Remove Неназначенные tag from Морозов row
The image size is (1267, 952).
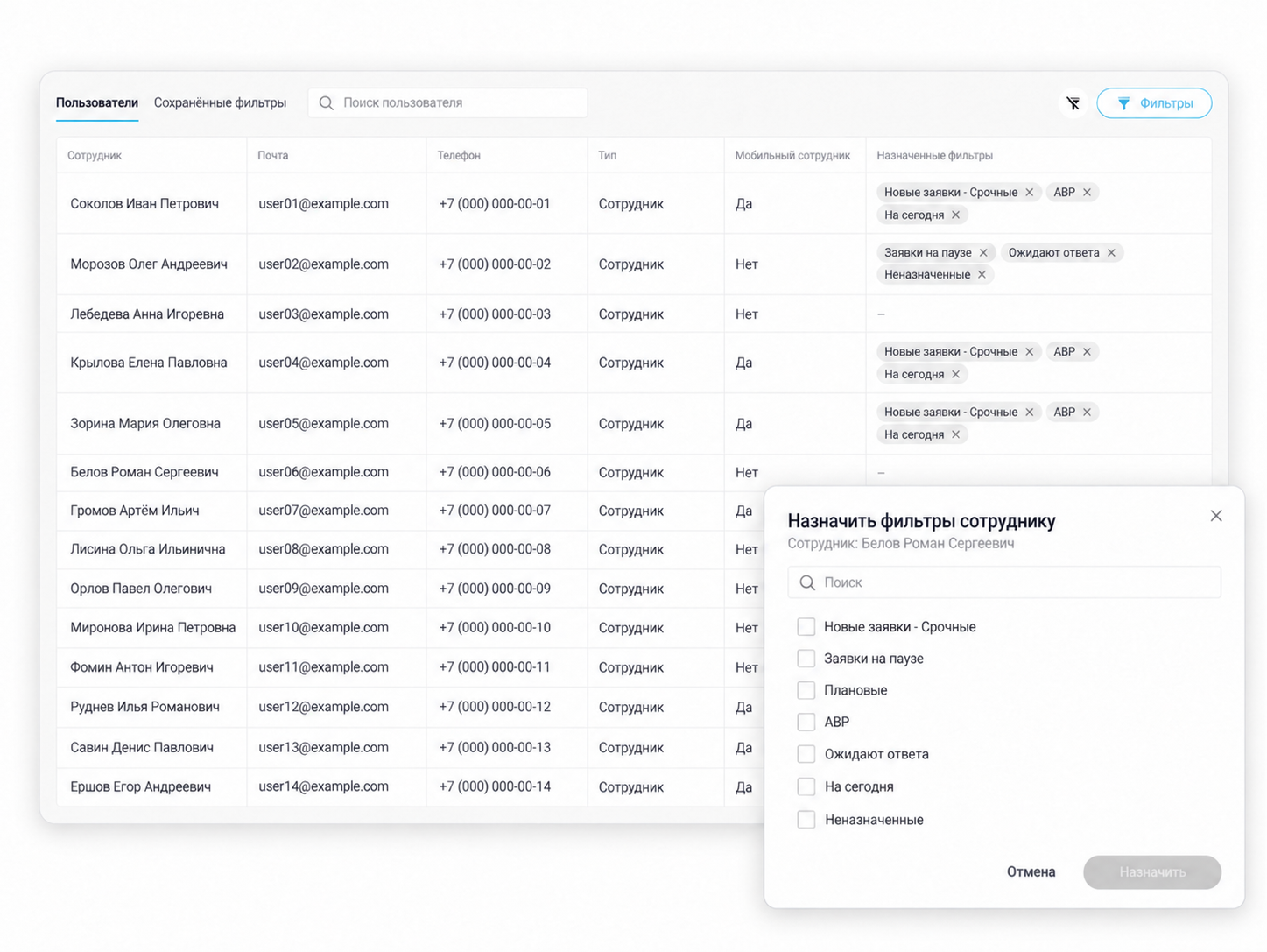[982, 275]
